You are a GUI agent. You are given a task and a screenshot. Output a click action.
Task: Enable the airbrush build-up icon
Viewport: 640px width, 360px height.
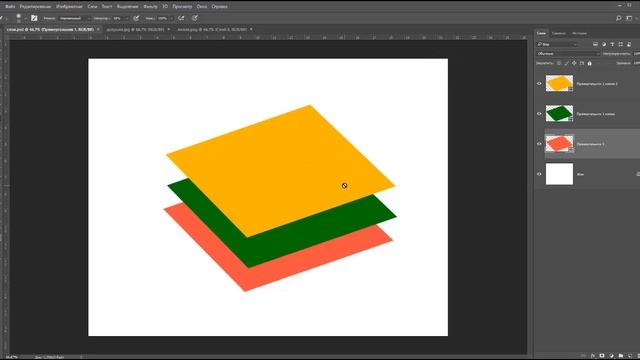tap(181, 18)
